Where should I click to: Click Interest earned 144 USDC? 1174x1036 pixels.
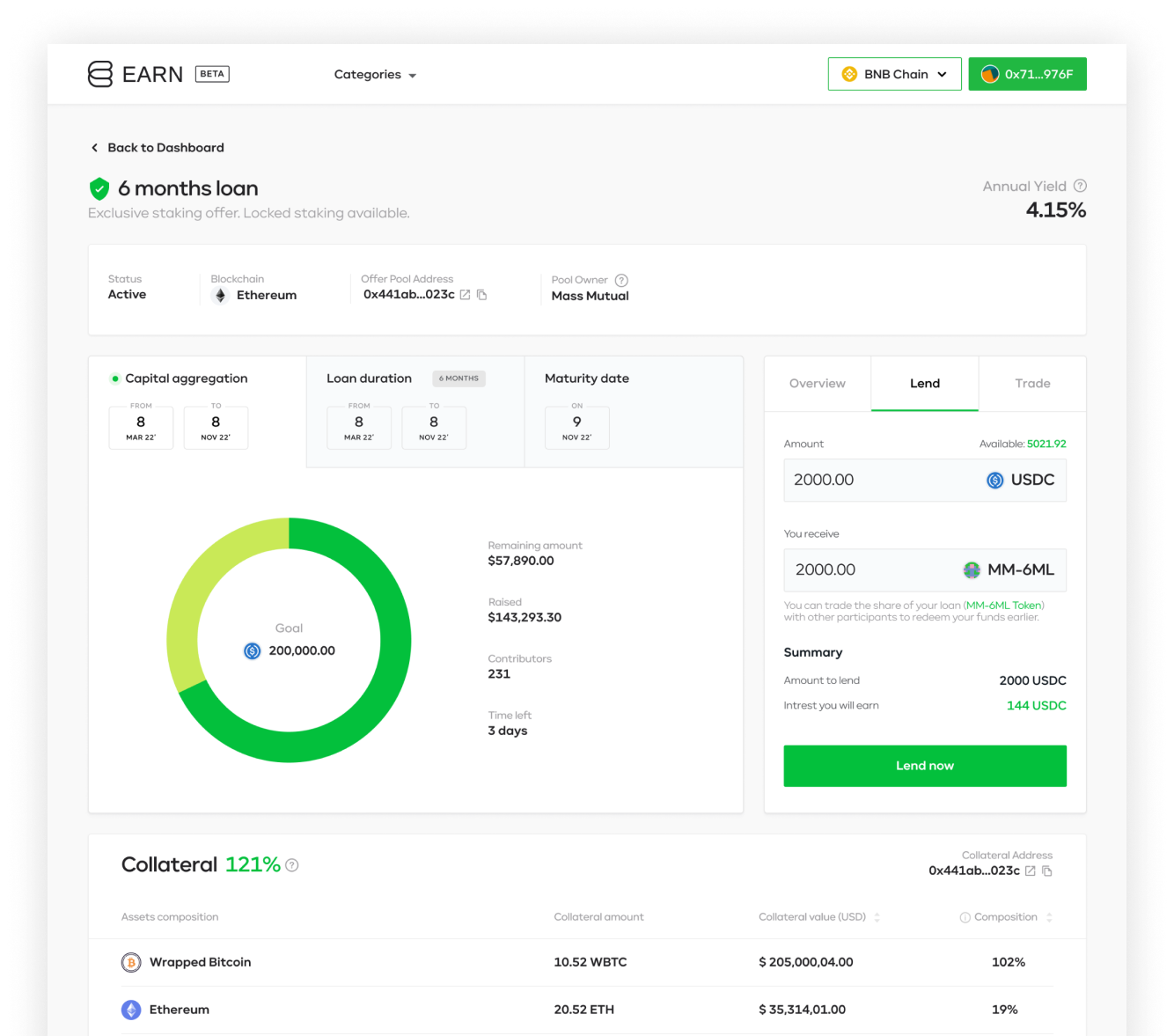(x=1037, y=705)
